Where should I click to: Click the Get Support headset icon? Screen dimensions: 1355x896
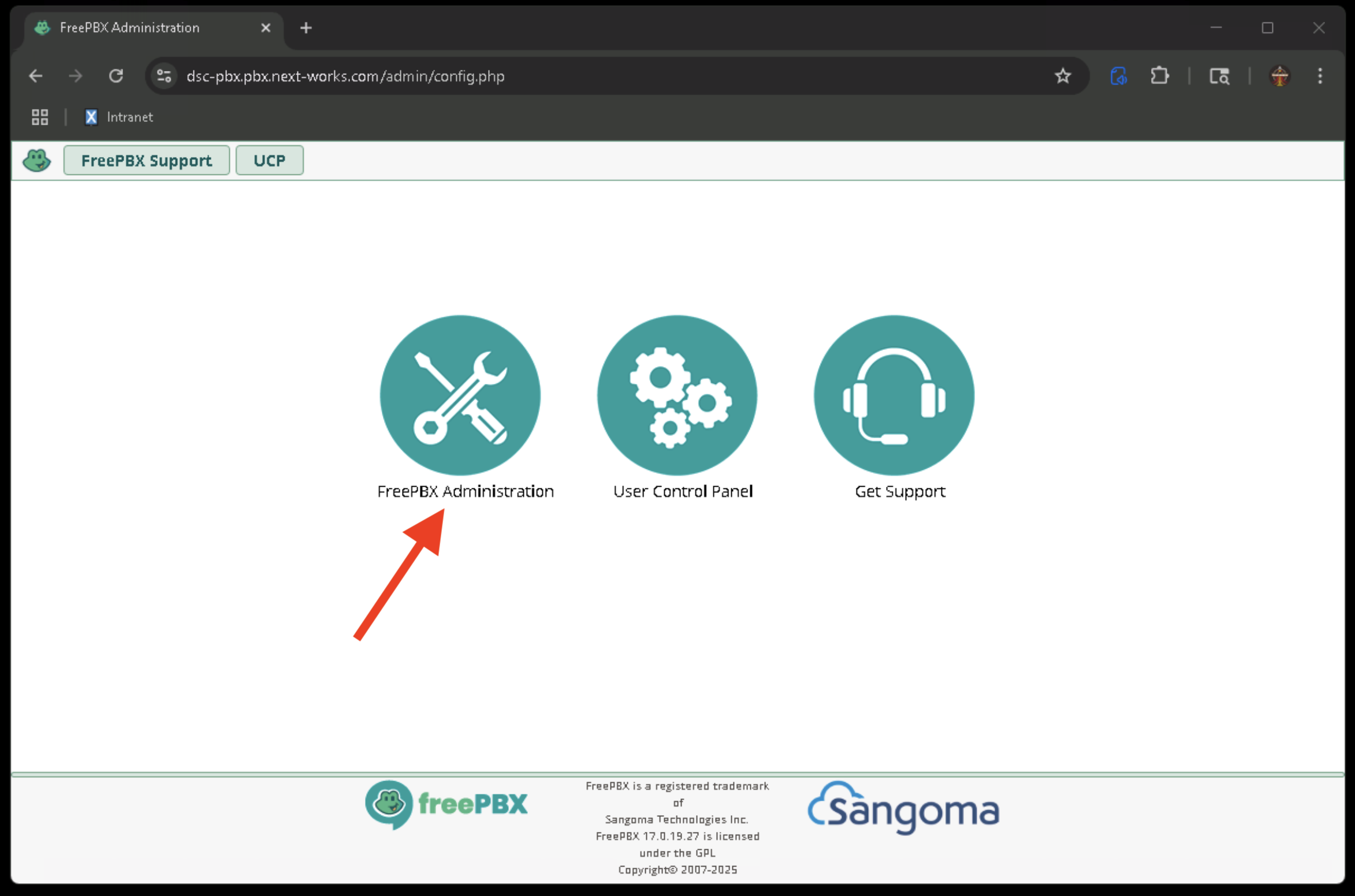pyautogui.click(x=894, y=395)
